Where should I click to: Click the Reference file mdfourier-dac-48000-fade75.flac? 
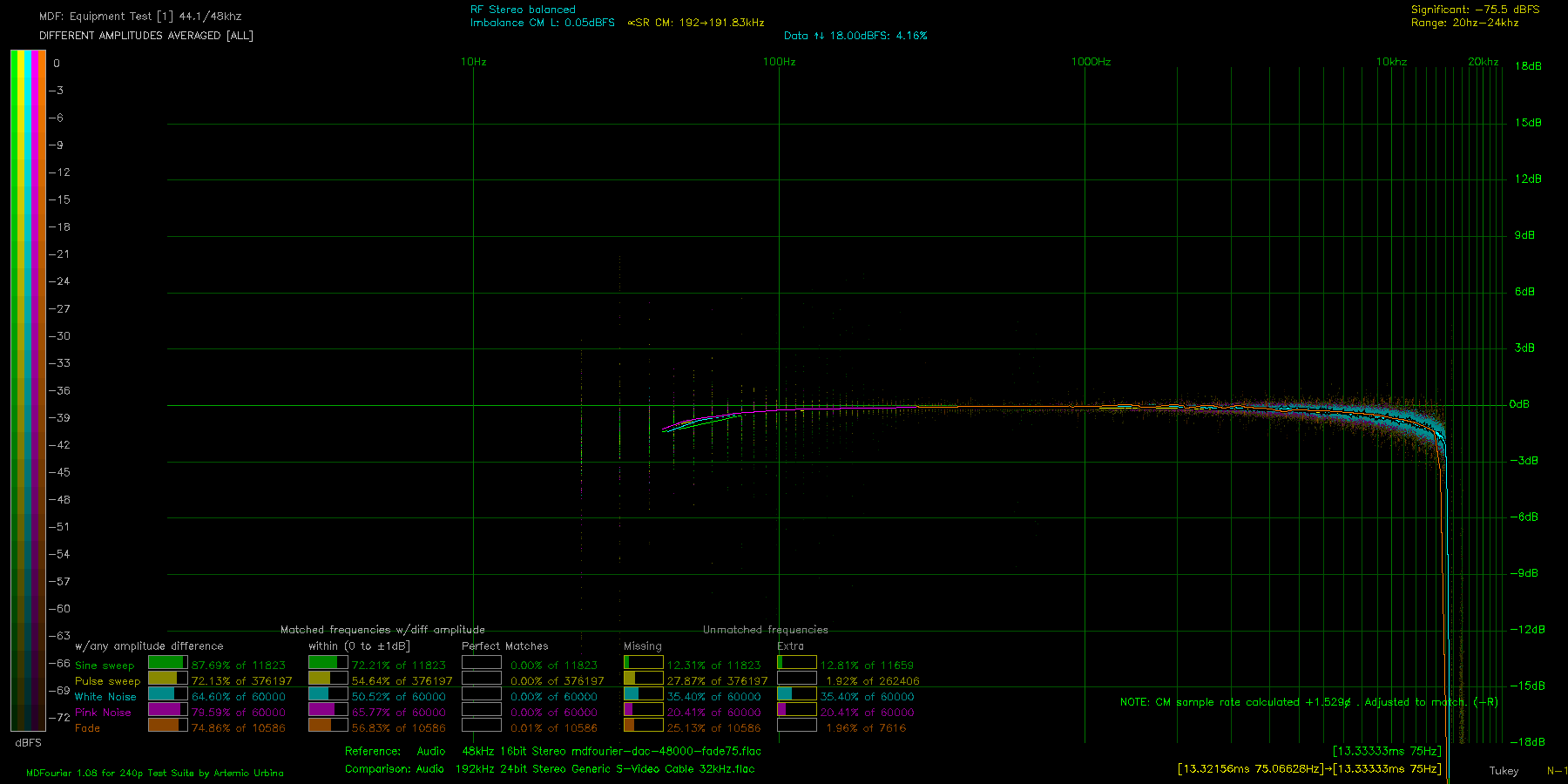point(666,751)
